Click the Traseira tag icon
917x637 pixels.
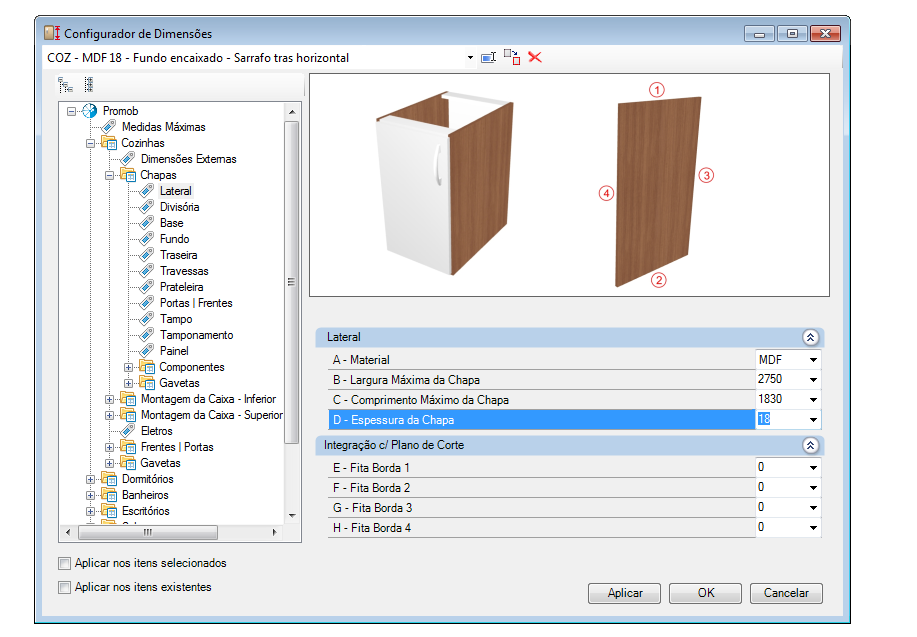point(147,254)
